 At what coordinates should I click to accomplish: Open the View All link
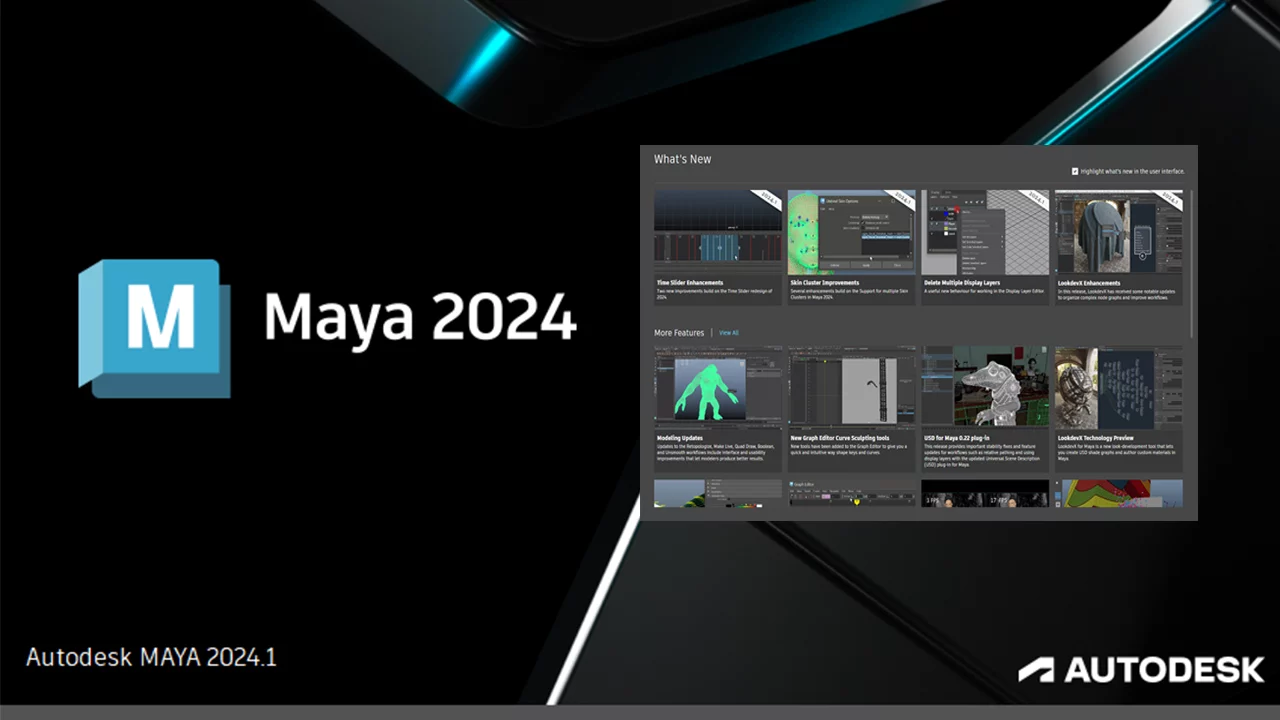tap(728, 333)
